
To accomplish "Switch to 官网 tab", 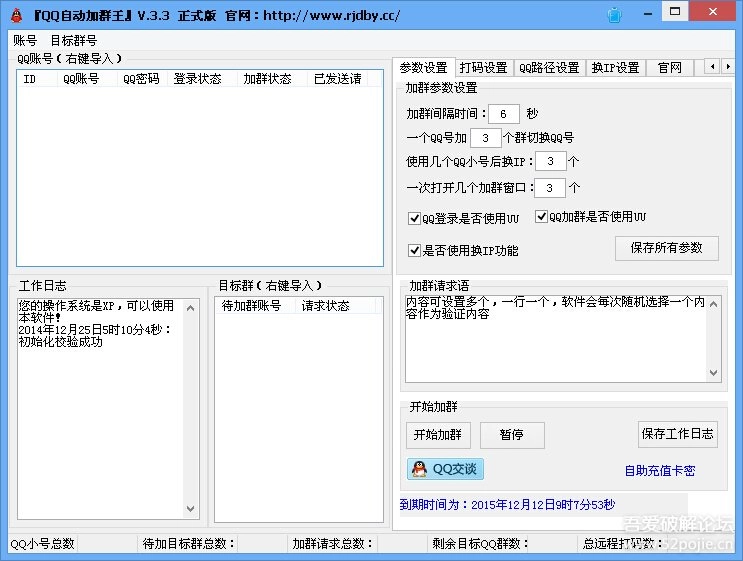I will pyautogui.click(x=670, y=68).
